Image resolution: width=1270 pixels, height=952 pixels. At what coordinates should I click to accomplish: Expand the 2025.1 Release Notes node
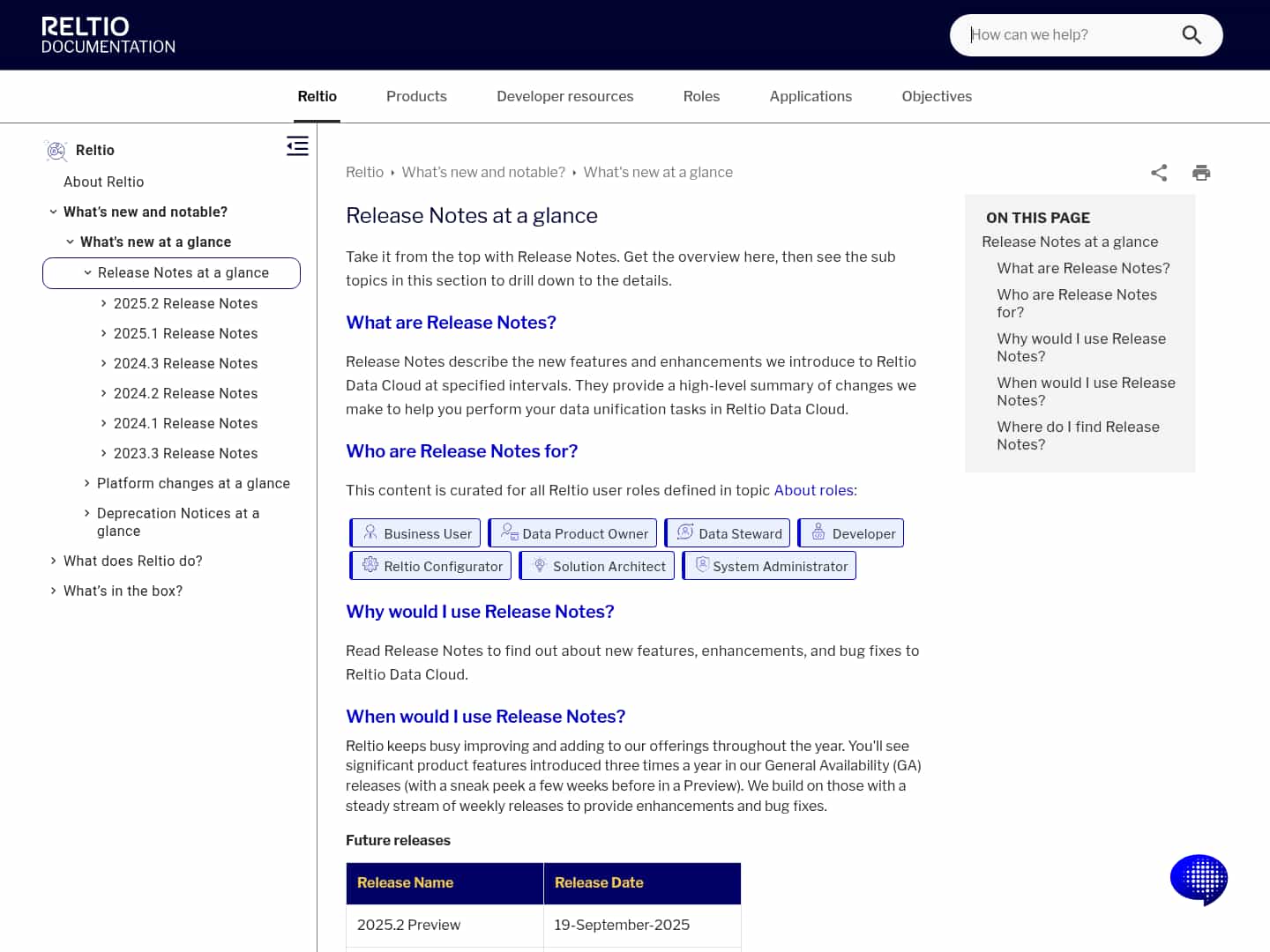point(103,333)
